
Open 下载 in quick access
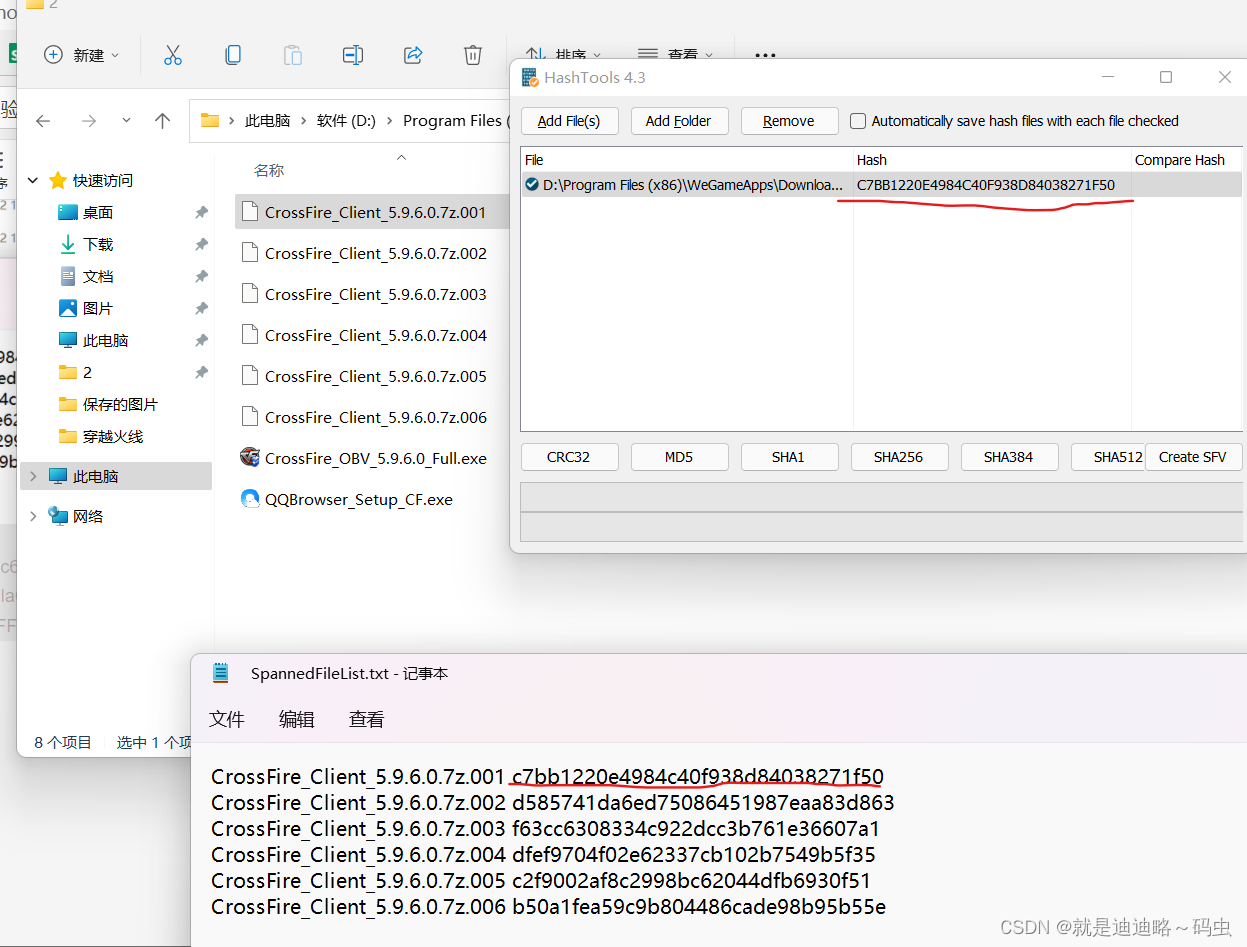tap(97, 244)
